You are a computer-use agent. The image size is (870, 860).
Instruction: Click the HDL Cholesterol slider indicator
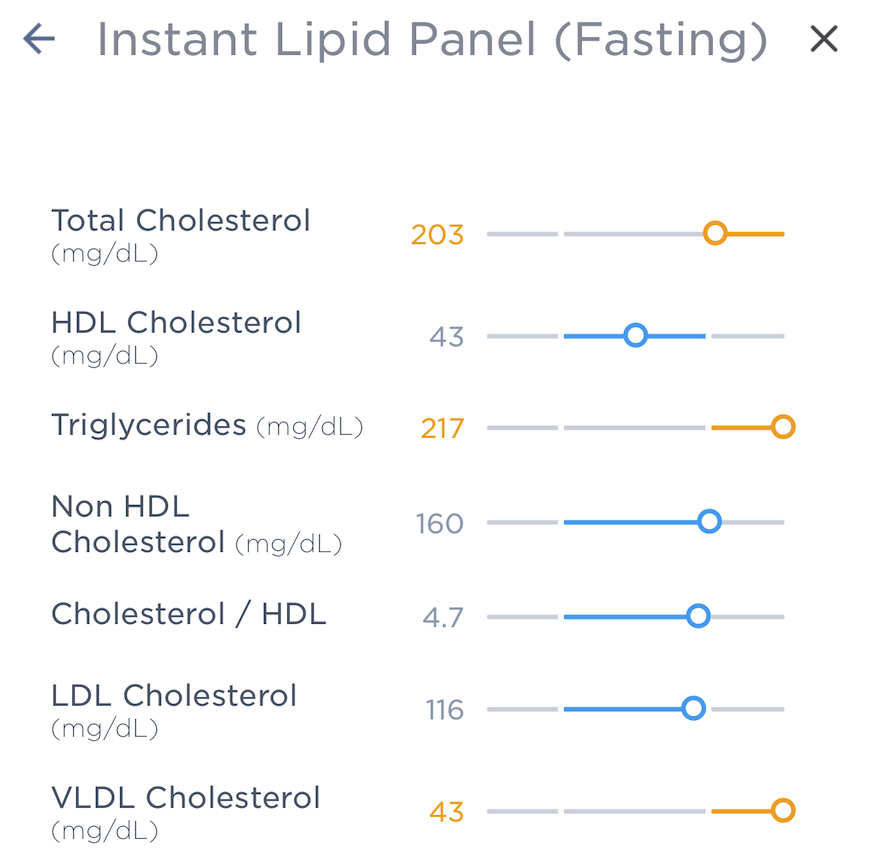635,336
